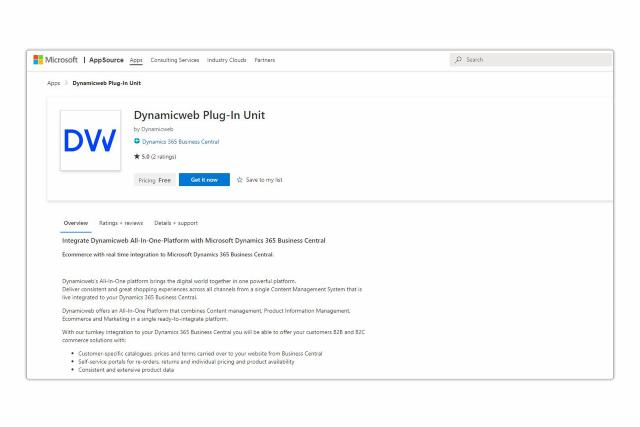Click the Dynamicweb DW app logo
This screenshot has width=640, height=427.
tap(90, 139)
